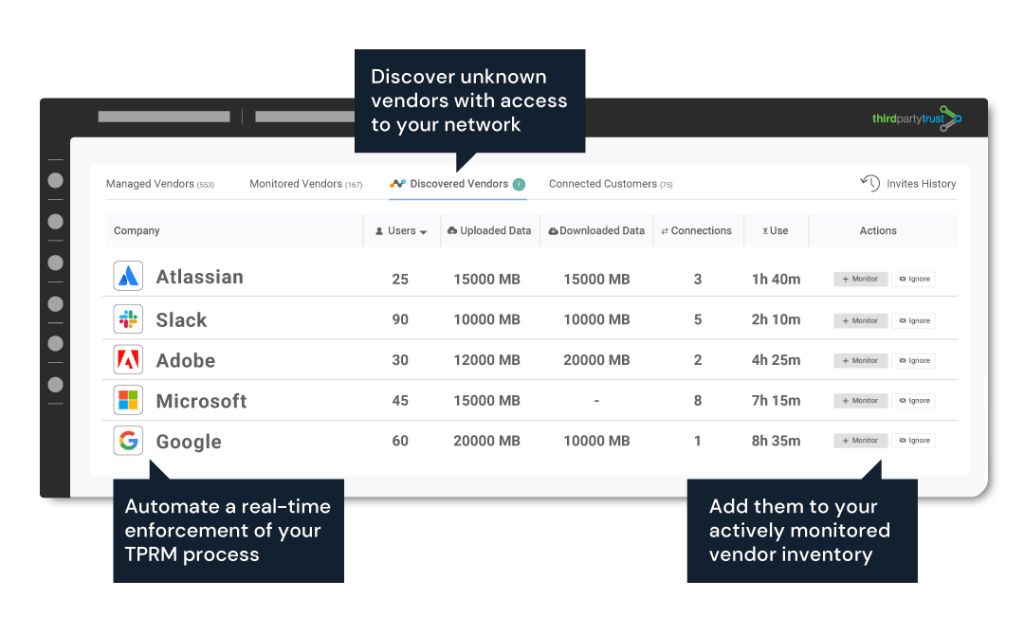The image size is (1024, 635).
Task: Select the Discovered Vendors tab
Action: (x=458, y=184)
